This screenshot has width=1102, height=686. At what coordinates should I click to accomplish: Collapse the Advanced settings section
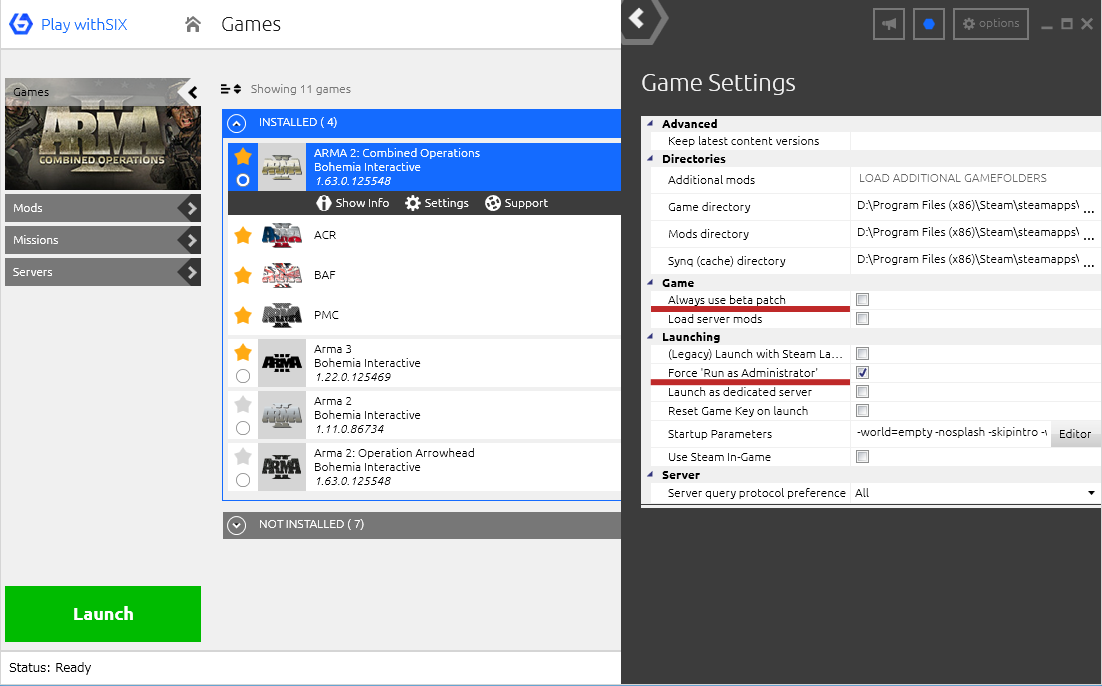pyautogui.click(x=650, y=123)
